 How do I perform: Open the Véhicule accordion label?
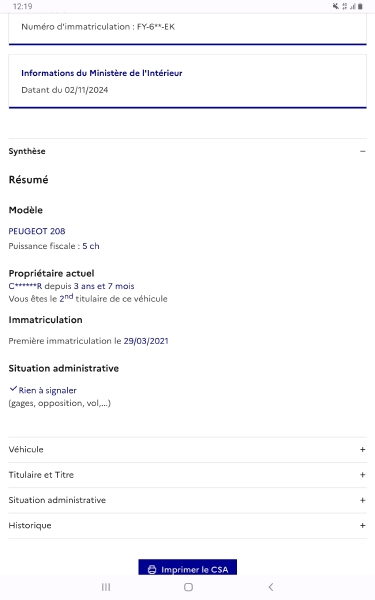[x=26, y=450]
